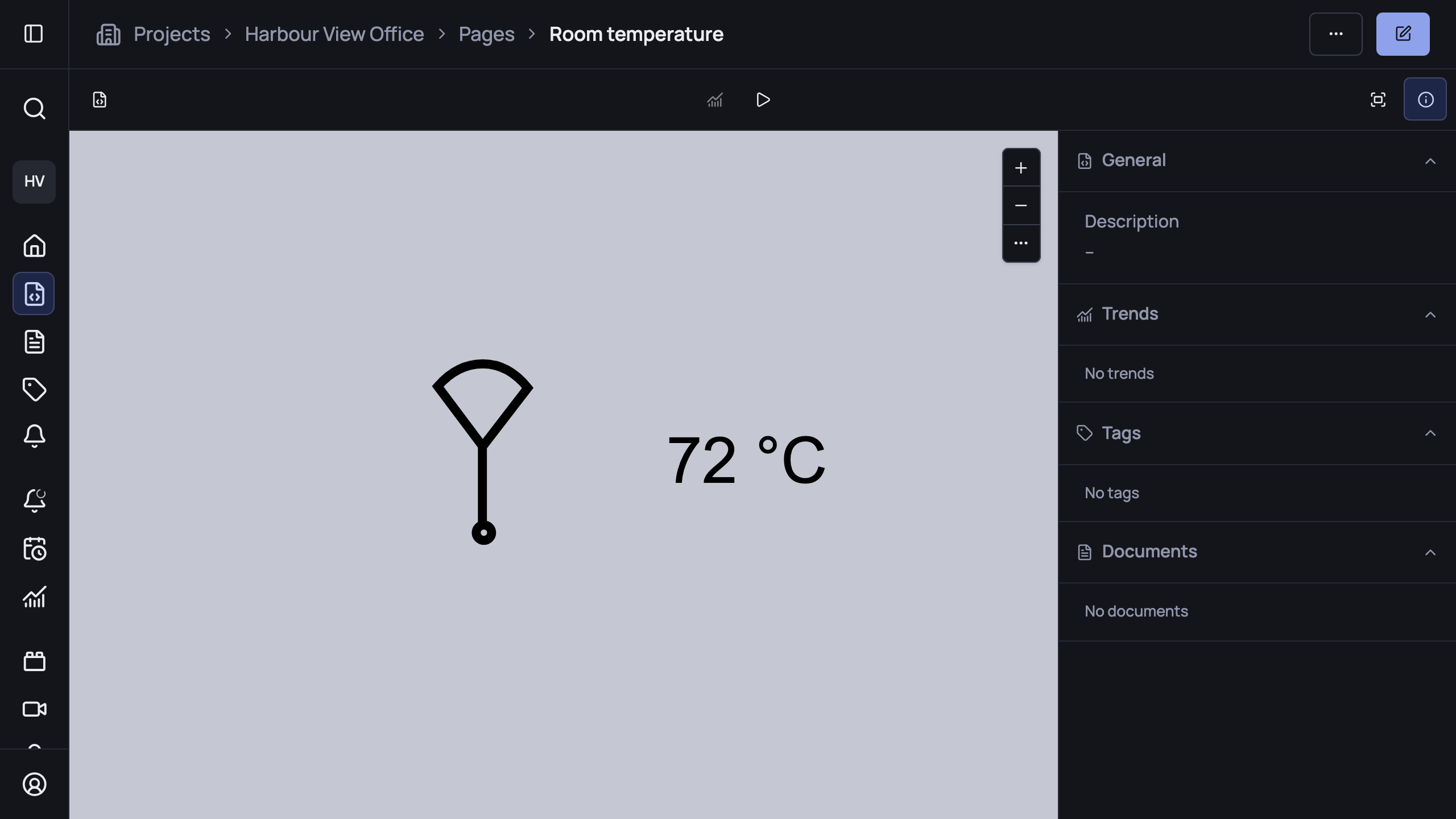
Task: Open the bell with badge sidebar icon
Action: [x=34, y=500]
